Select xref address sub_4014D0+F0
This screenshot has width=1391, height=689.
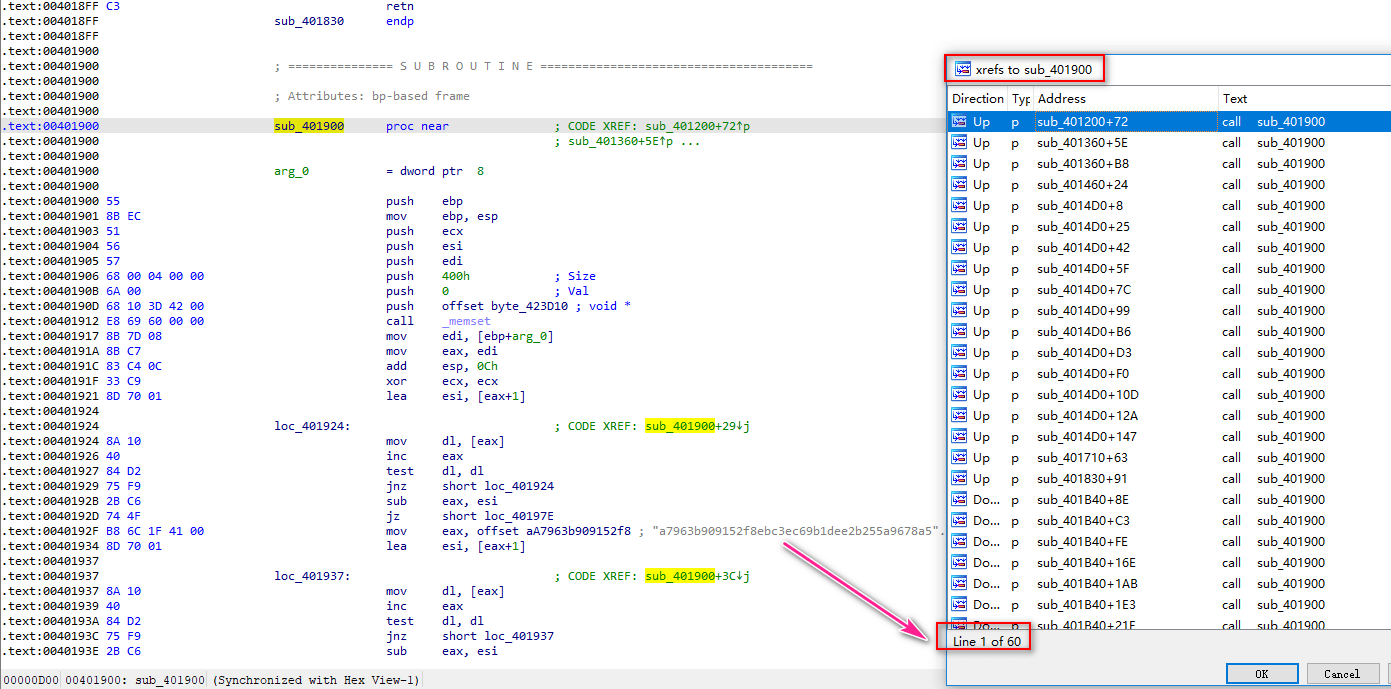click(1083, 373)
